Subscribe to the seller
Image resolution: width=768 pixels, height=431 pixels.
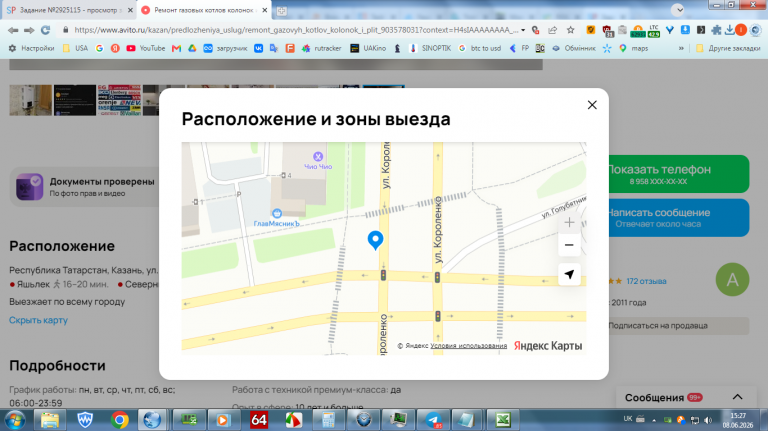[678, 326]
